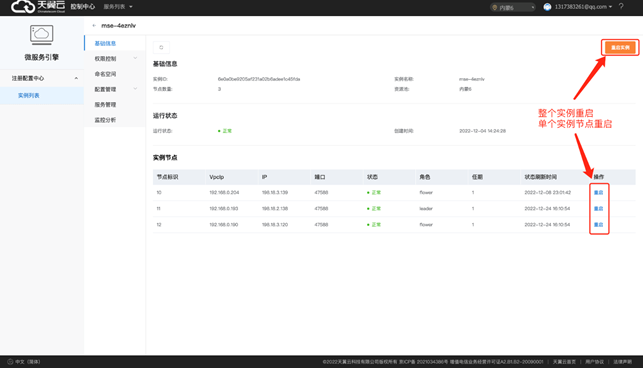Click the orange 重启实例 button
643x368 pixels.
(x=620, y=48)
